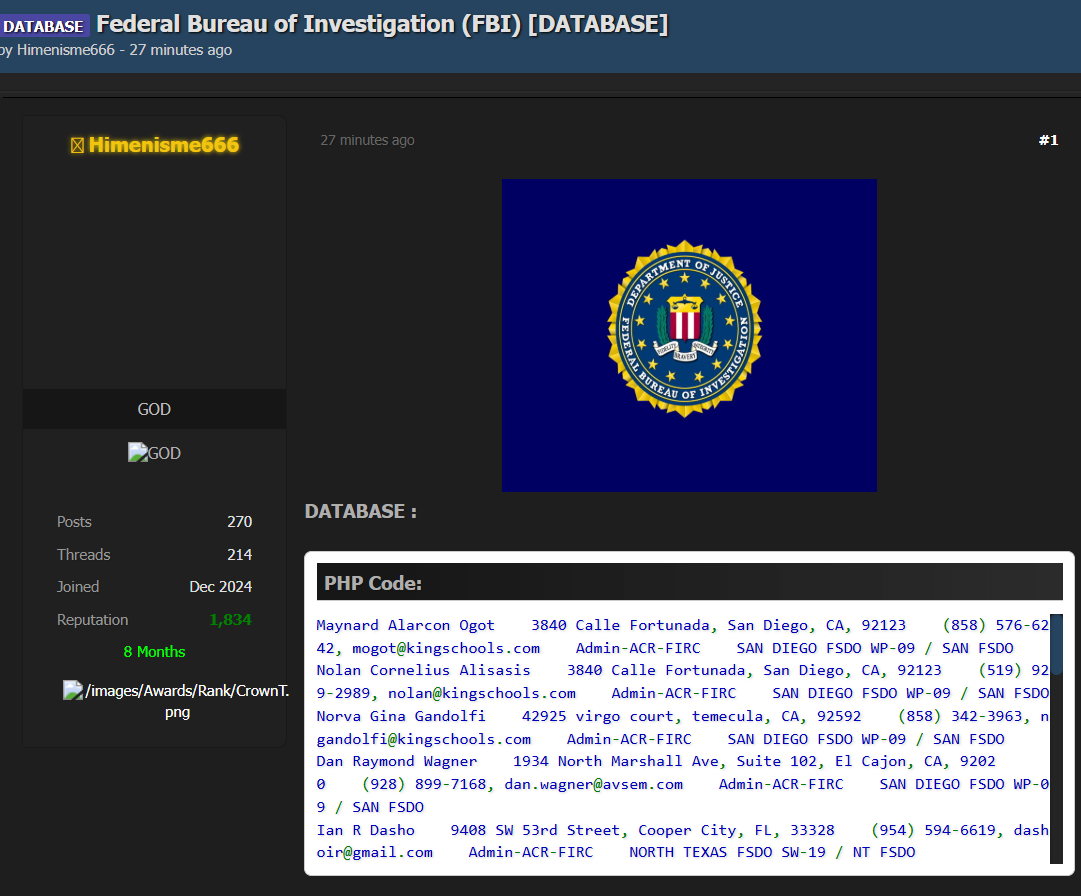The width and height of the screenshot is (1081, 896).
Task: Click the icon beside Himenisme666 username
Action: click(x=77, y=145)
